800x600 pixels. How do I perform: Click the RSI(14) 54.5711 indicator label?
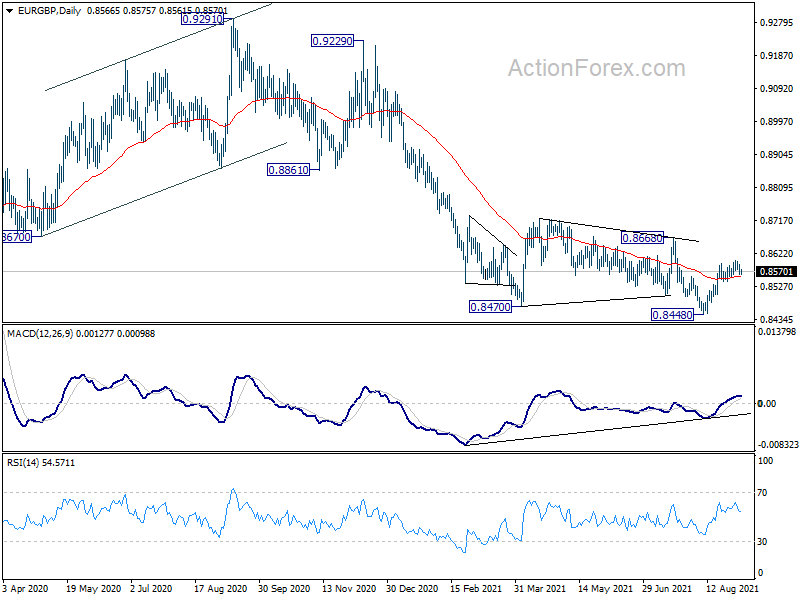point(41,463)
